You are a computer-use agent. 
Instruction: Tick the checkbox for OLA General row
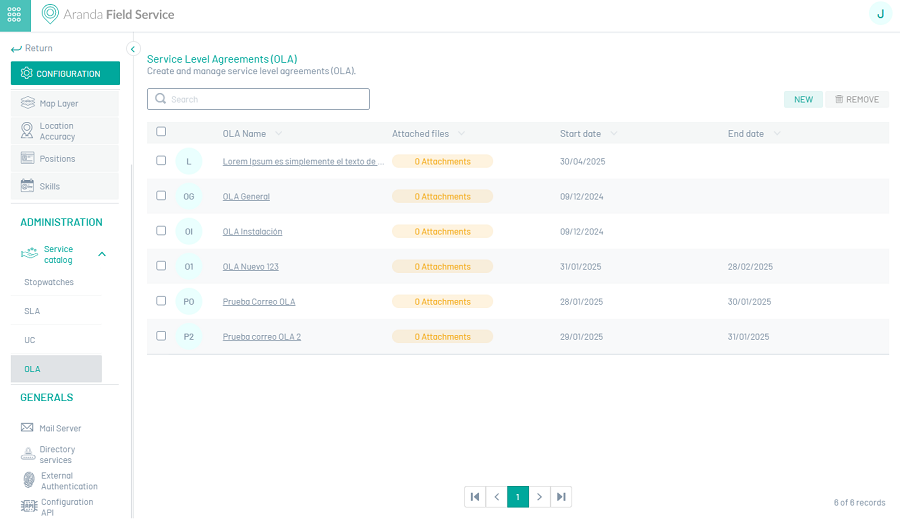pyautogui.click(x=161, y=196)
